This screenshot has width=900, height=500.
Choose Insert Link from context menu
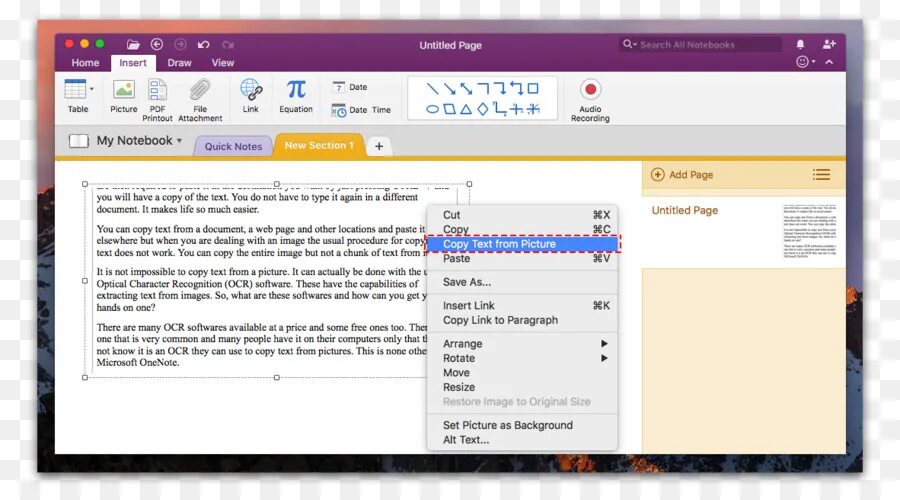pyautogui.click(x=522, y=305)
